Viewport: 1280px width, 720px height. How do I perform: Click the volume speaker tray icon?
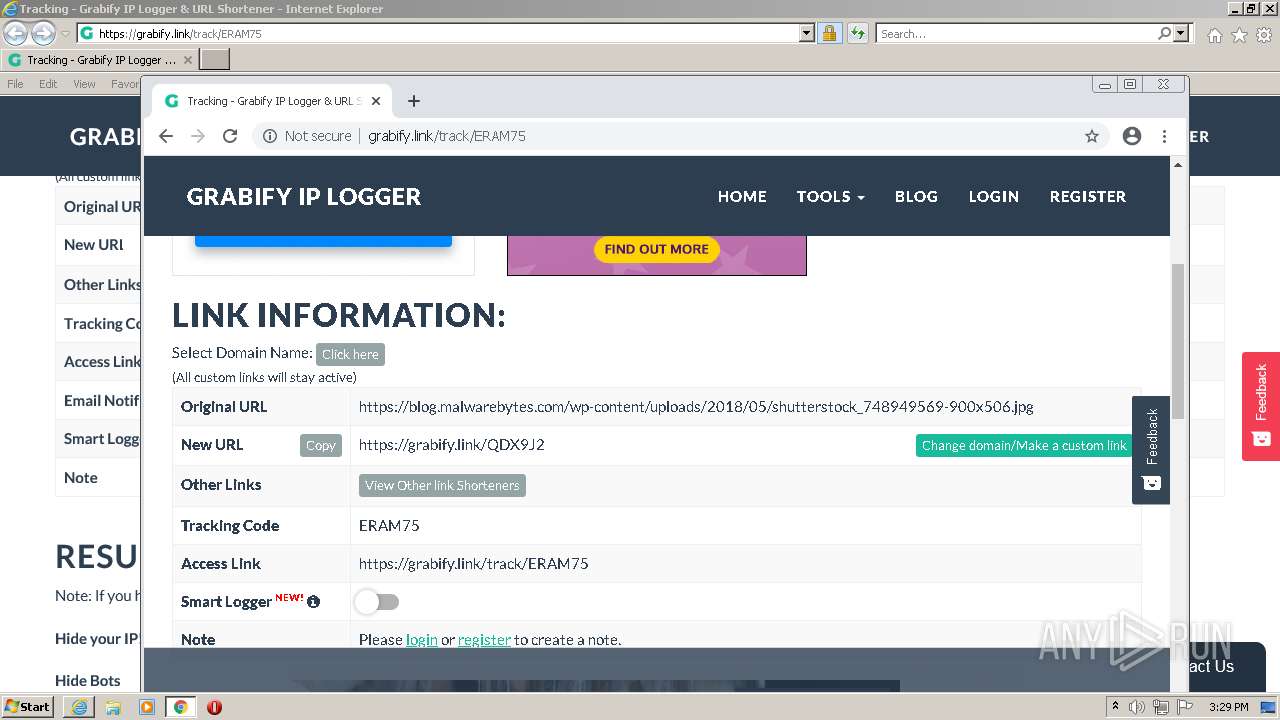coord(1137,707)
